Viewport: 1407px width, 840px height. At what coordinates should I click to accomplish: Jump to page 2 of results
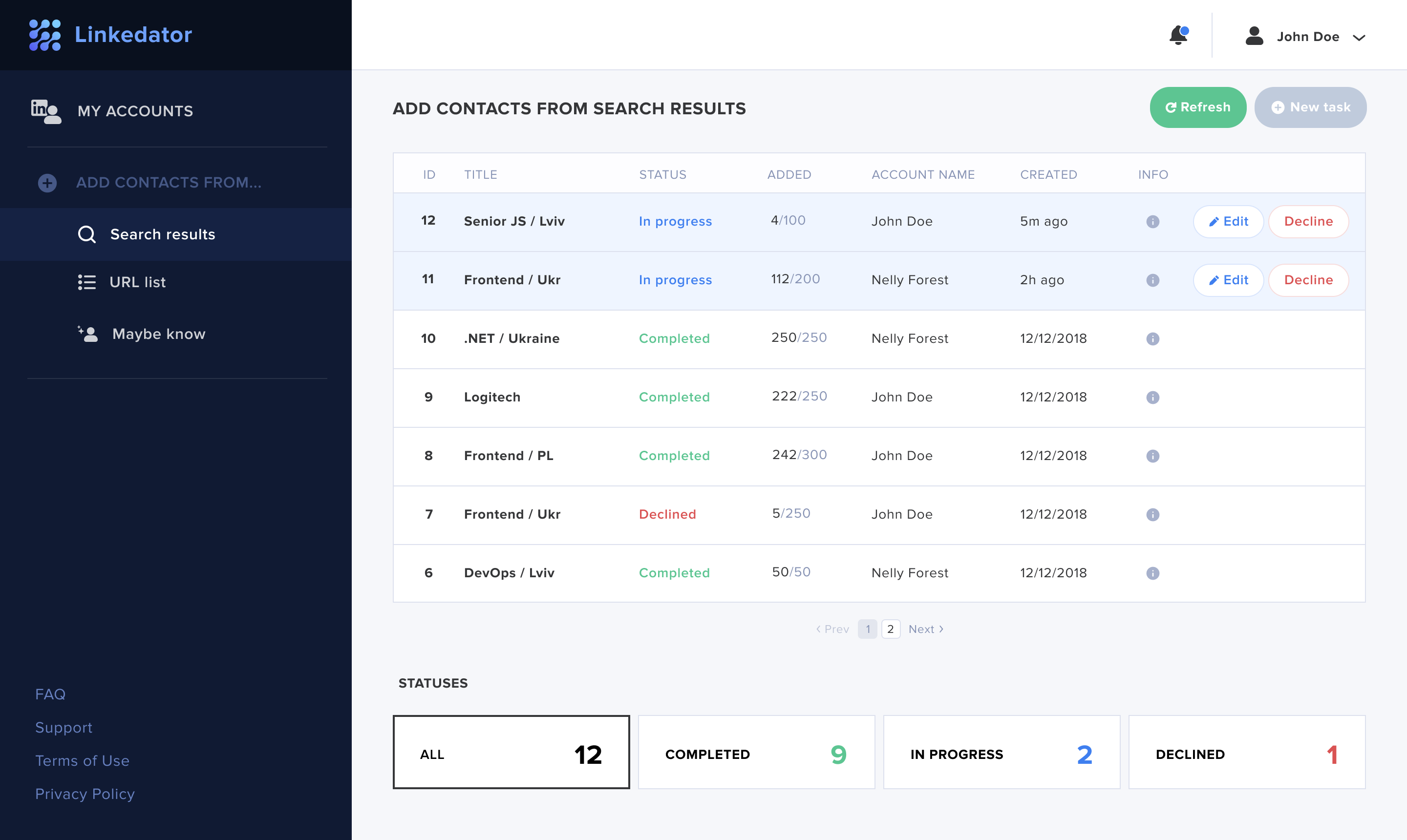pos(890,629)
